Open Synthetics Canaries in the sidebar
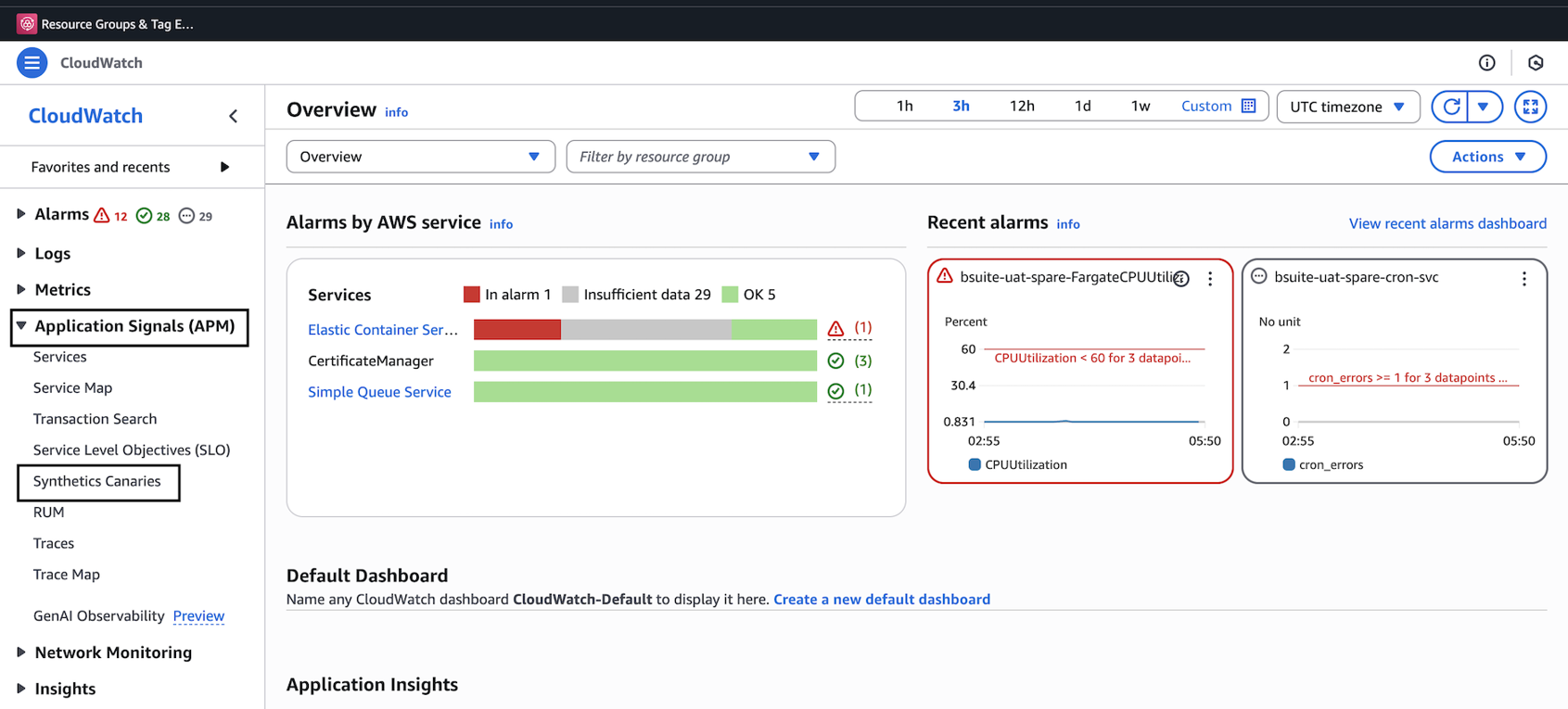Viewport: 1568px width, 709px height. point(96,481)
